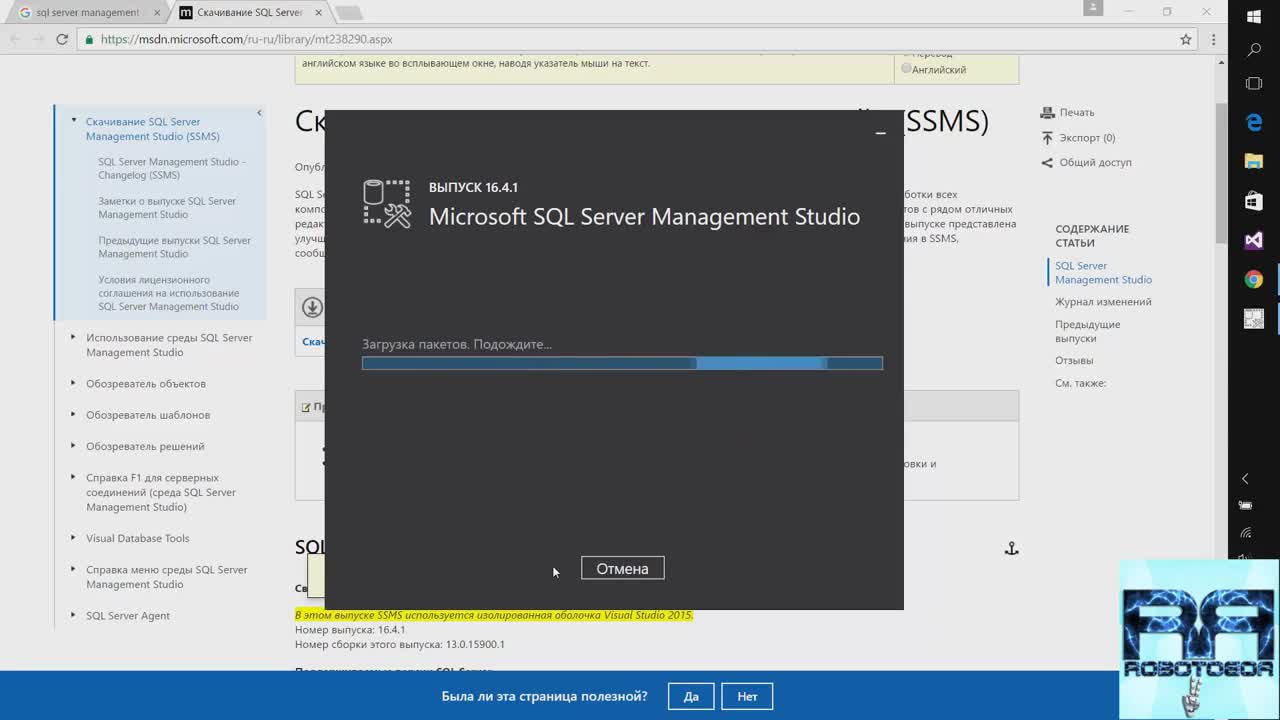This screenshot has width=1280, height=720.
Task: Click the Отмена button in the installer
Action: [x=622, y=568]
